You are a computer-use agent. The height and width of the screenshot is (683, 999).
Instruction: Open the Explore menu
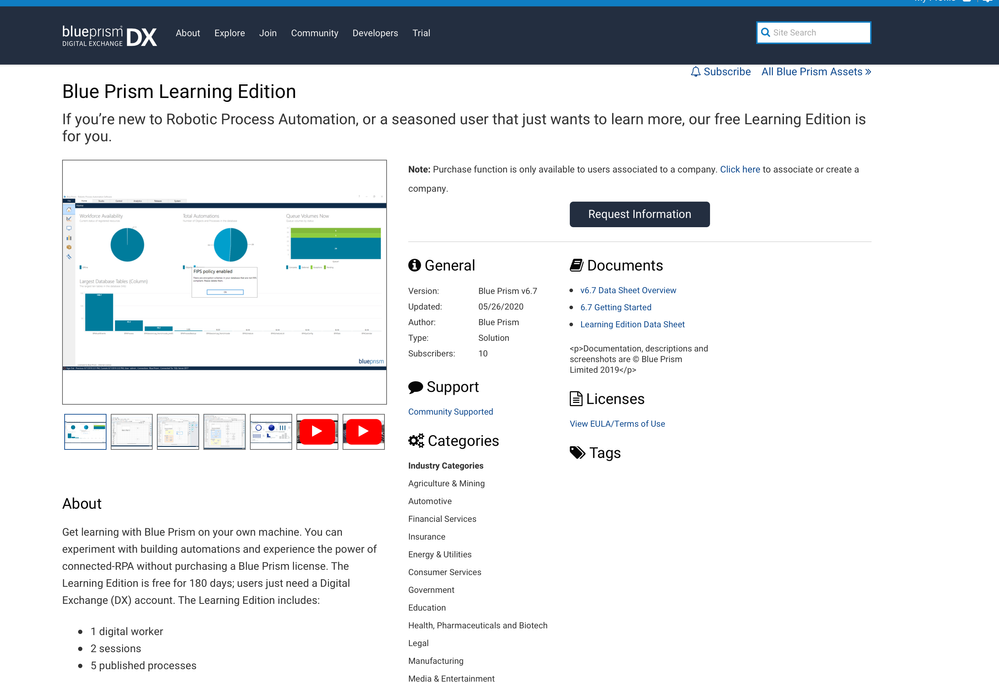pos(229,33)
